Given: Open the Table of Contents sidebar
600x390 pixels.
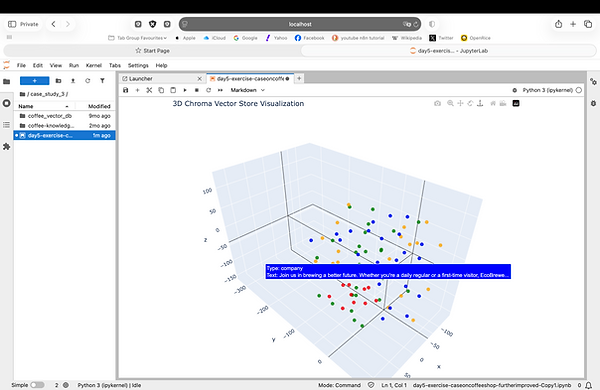Looking at the screenshot, I should pyautogui.click(x=7, y=125).
